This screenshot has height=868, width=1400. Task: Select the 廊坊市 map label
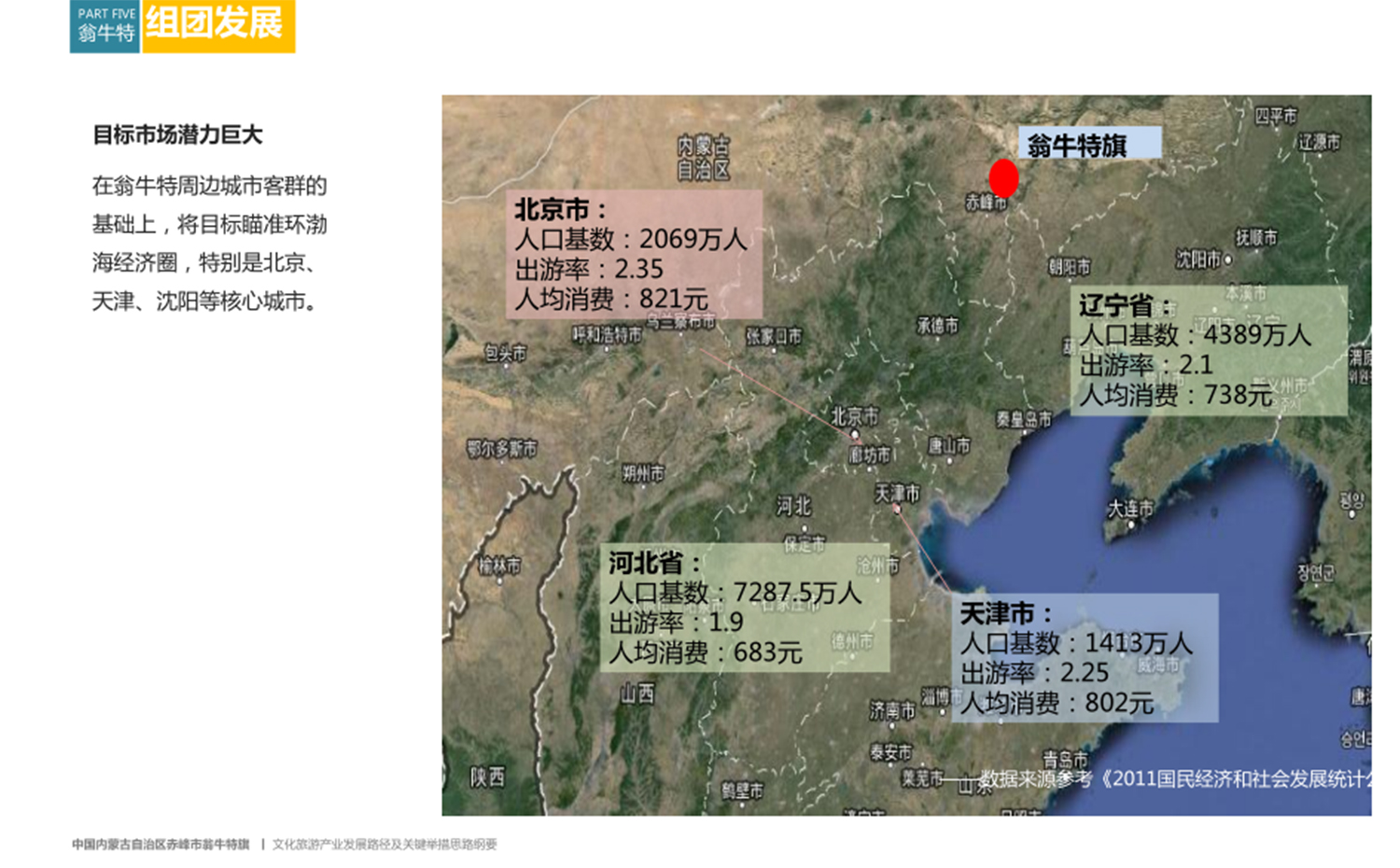[870, 455]
